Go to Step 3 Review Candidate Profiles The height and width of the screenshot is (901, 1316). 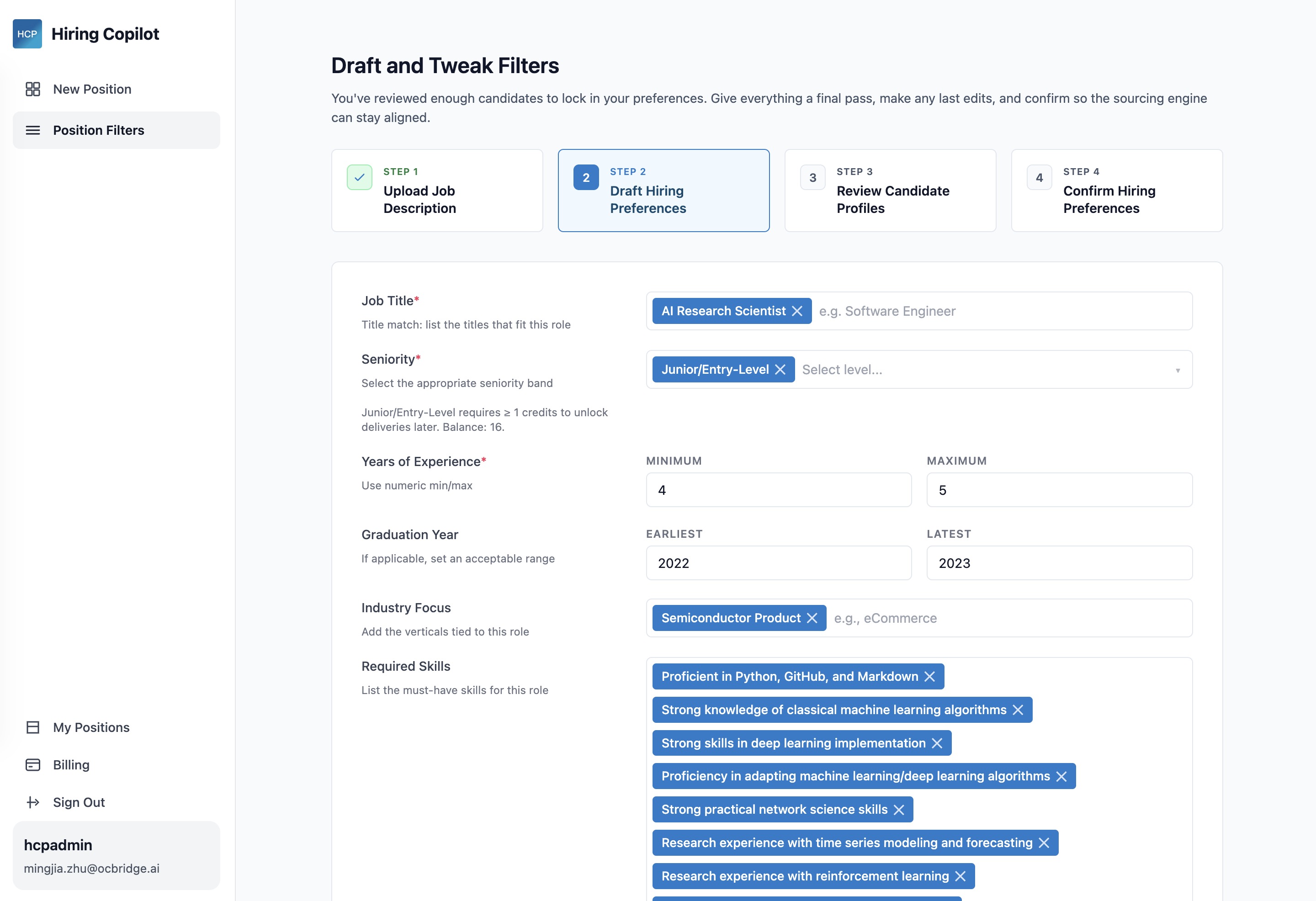(x=890, y=190)
